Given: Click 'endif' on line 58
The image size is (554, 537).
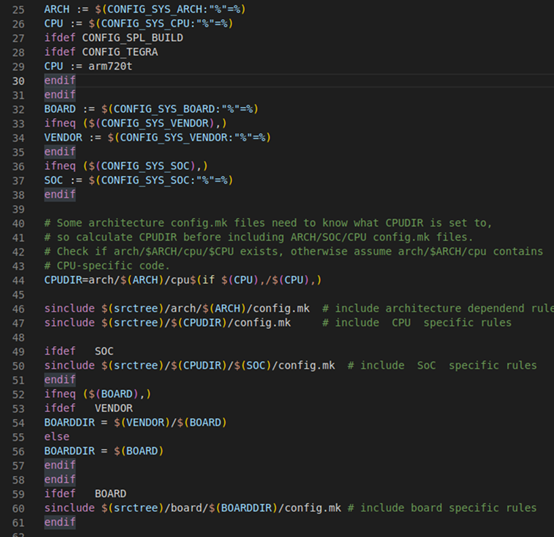Looking at the screenshot, I should pyautogui.click(x=60, y=479).
